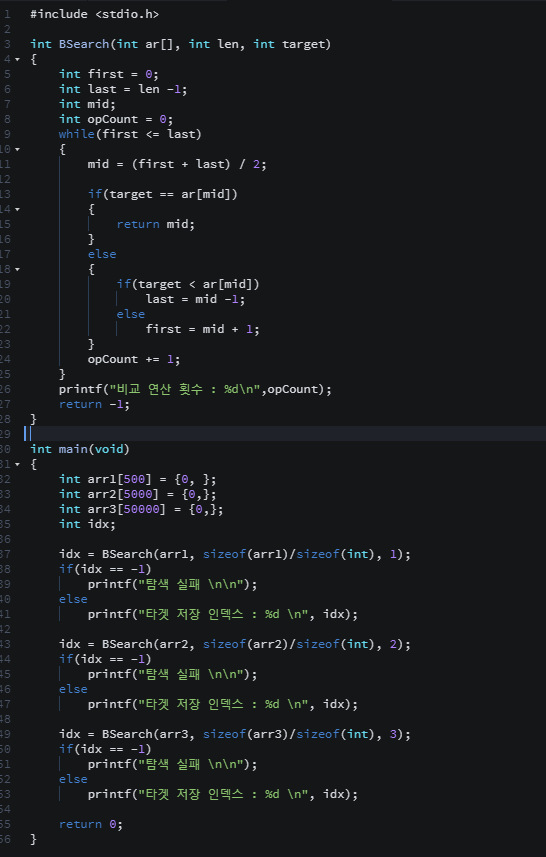The width and height of the screenshot is (546, 857).
Task: Fold the else block after return mid
Action: coord(17,269)
